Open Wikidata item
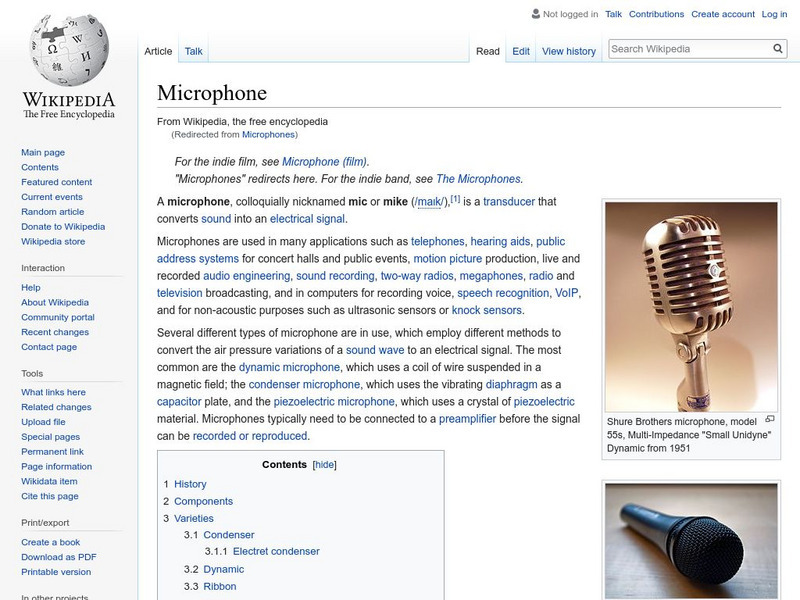This screenshot has width=800, height=600. click(x=49, y=481)
